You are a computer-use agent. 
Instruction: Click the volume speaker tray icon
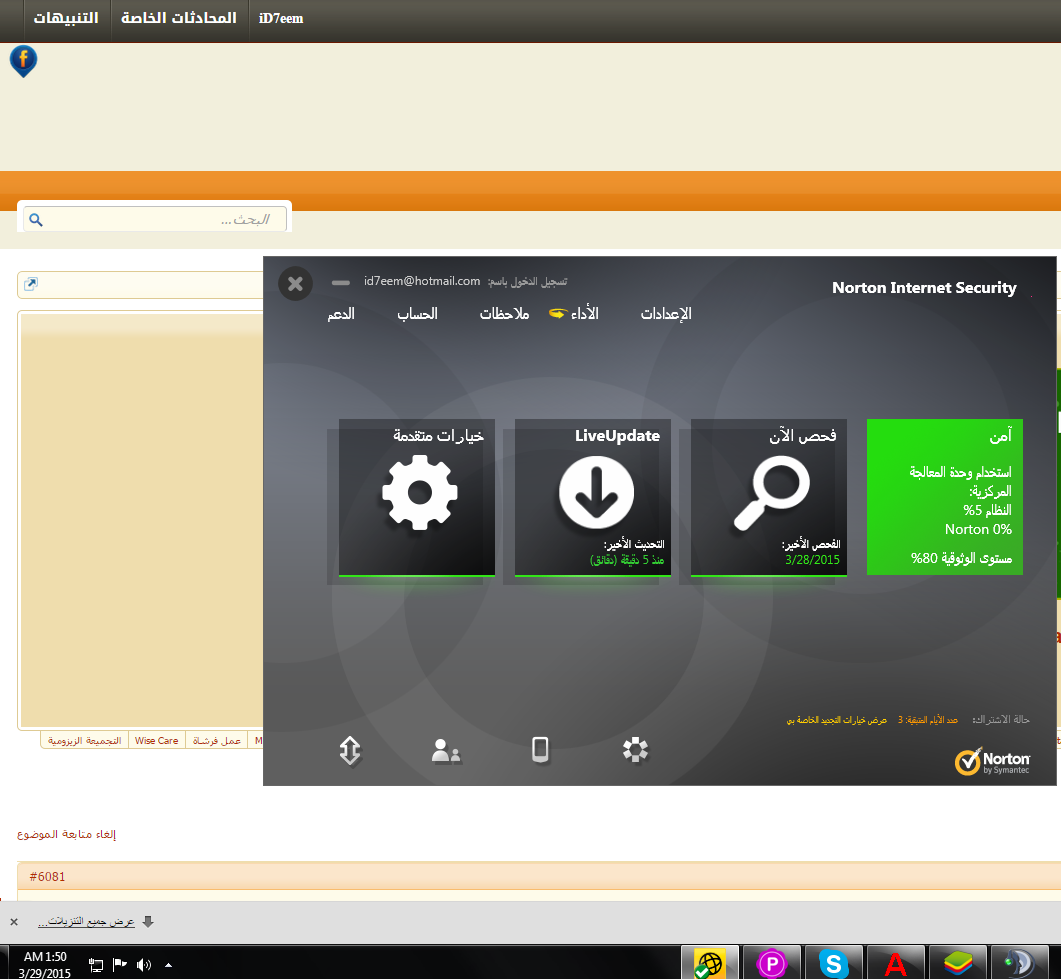point(143,965)
